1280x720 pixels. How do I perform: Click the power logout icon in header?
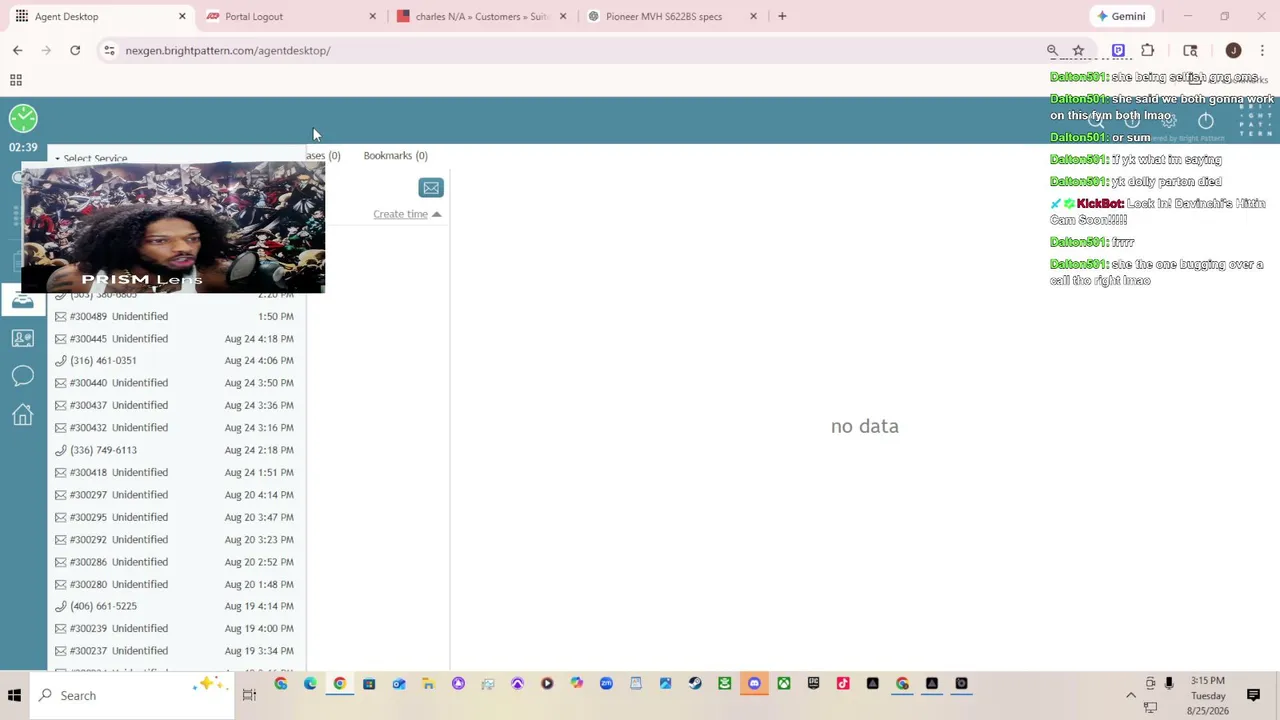coord(1206,121)
